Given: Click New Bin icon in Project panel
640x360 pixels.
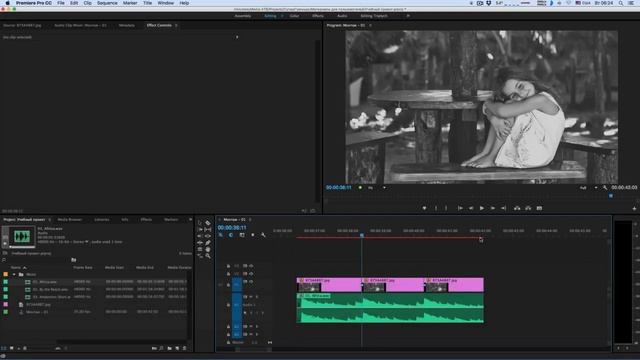Looking at the screenshot, I should pos(169,348).
